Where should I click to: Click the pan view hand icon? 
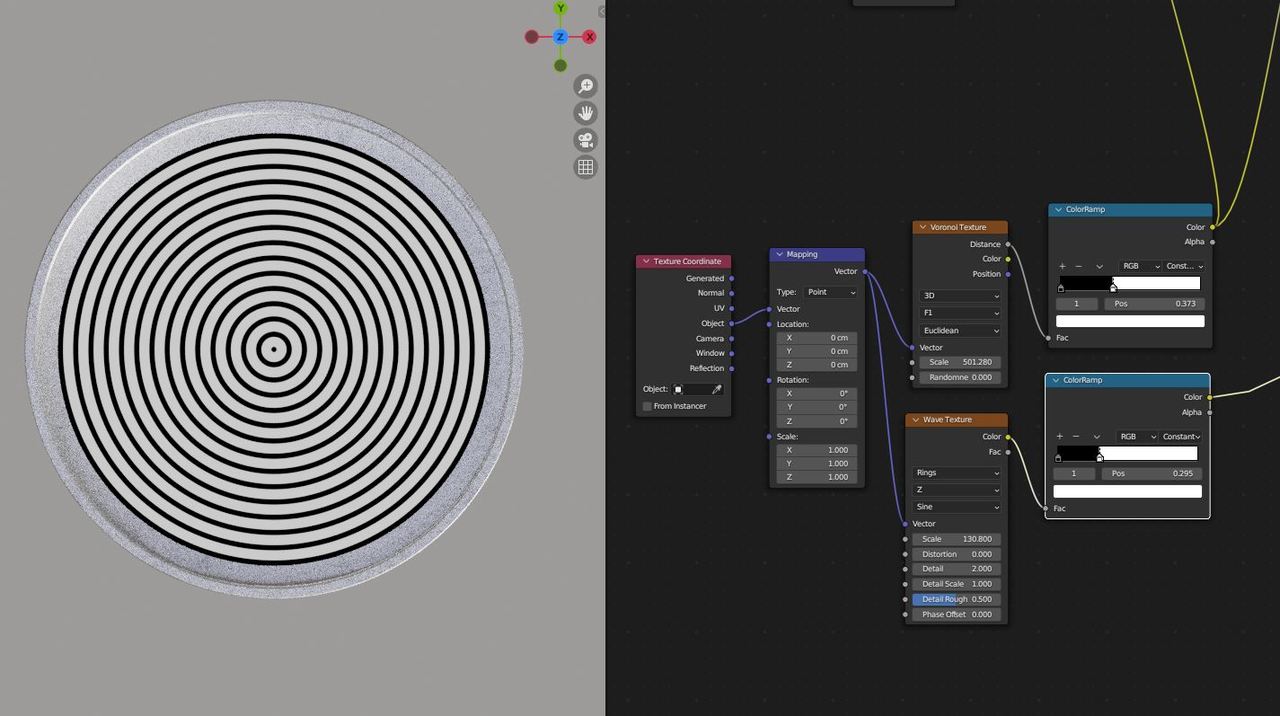click(x=585, y=113)
